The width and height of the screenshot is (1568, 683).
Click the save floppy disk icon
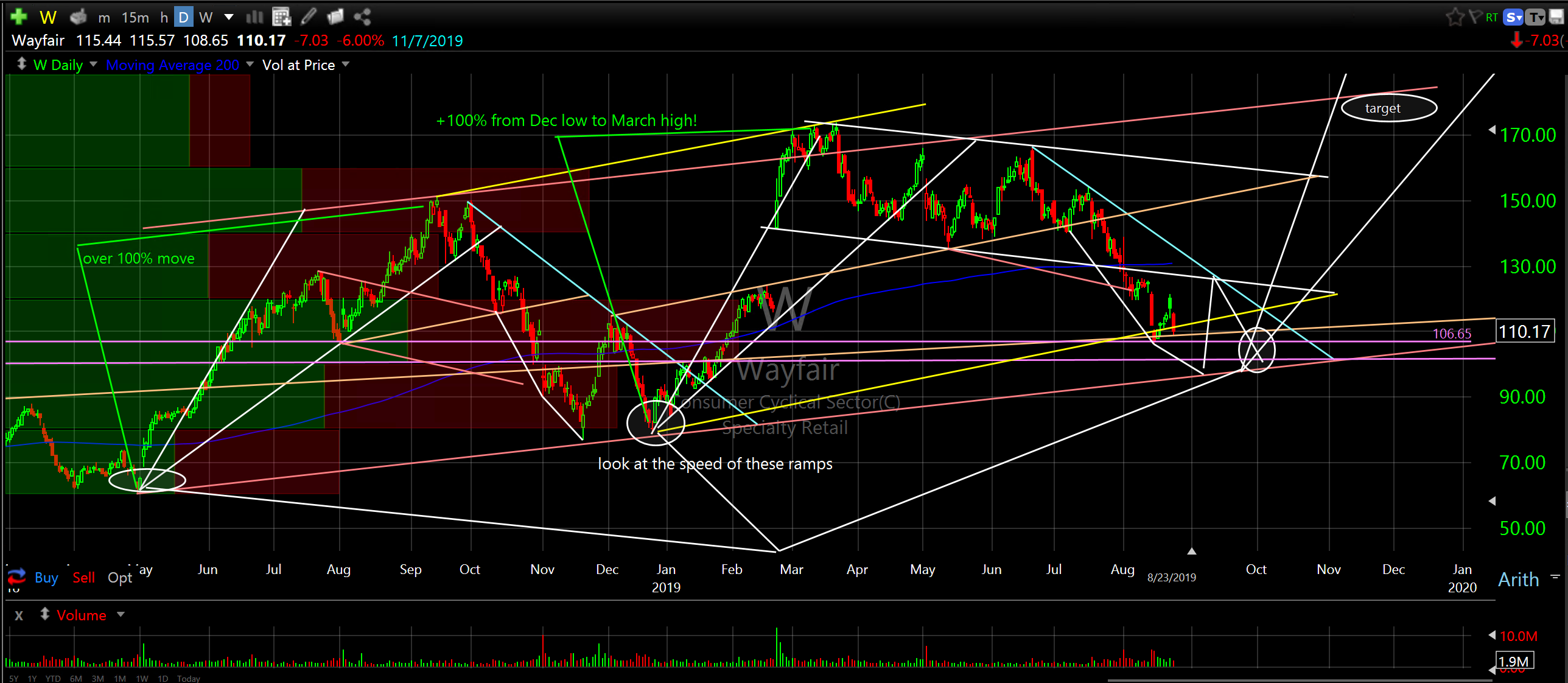point(1556,16)
